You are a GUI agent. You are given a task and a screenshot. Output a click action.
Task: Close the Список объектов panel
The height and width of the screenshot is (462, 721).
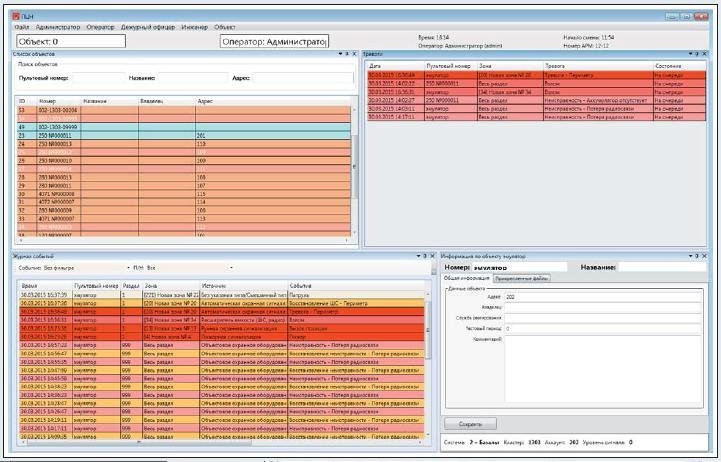pos(355,53)
